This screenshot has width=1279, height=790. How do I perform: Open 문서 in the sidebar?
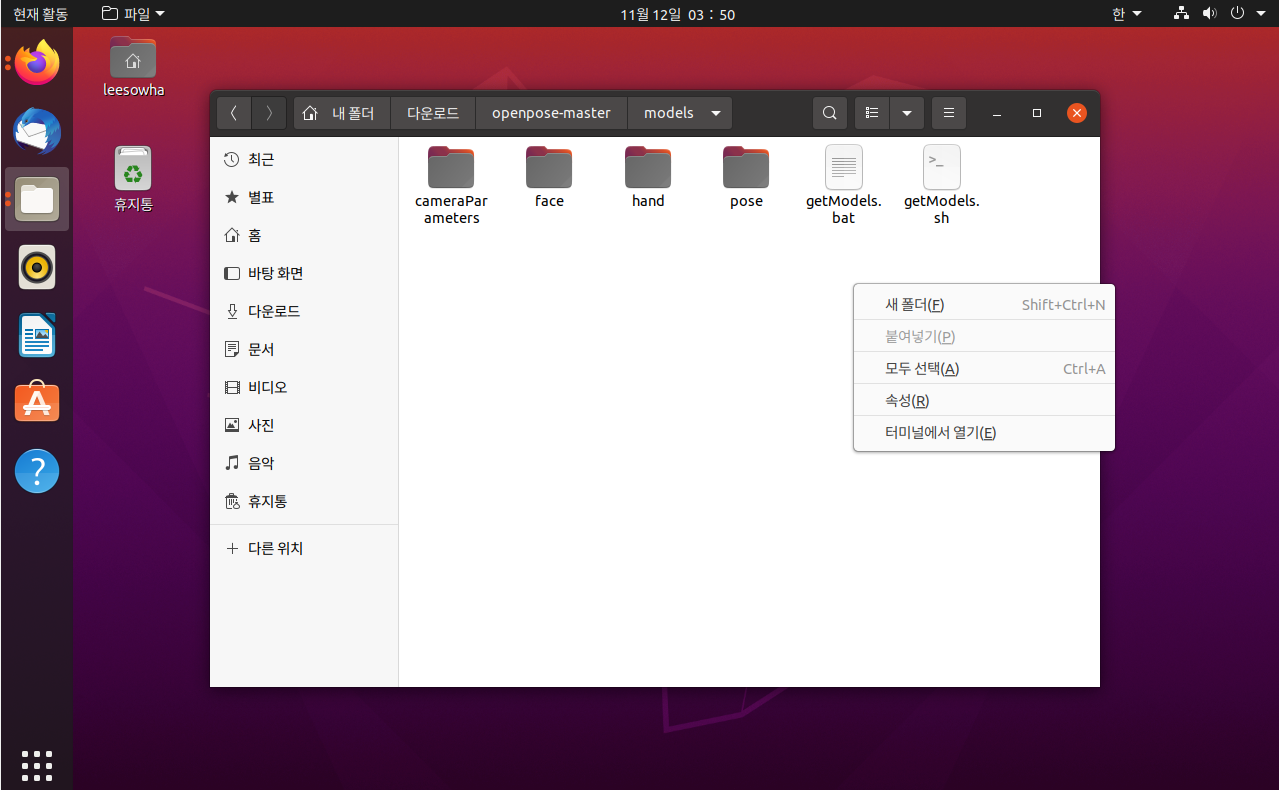coord(304,349)
